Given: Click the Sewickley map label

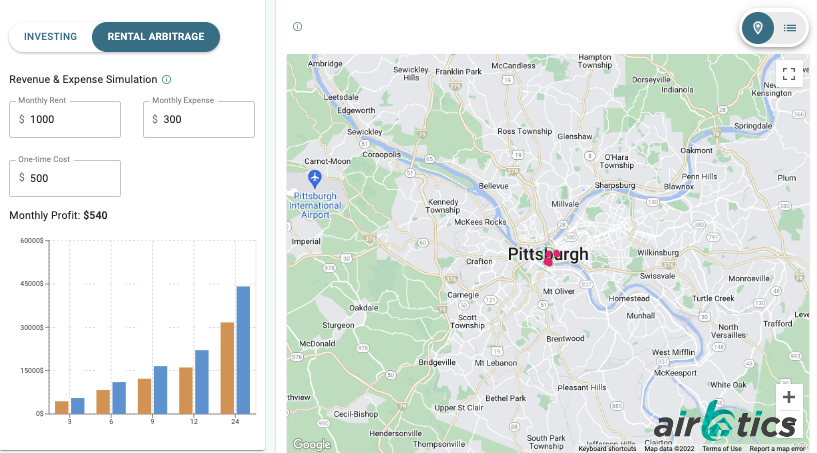Looking at the screenshot, I should pos(365,132).
